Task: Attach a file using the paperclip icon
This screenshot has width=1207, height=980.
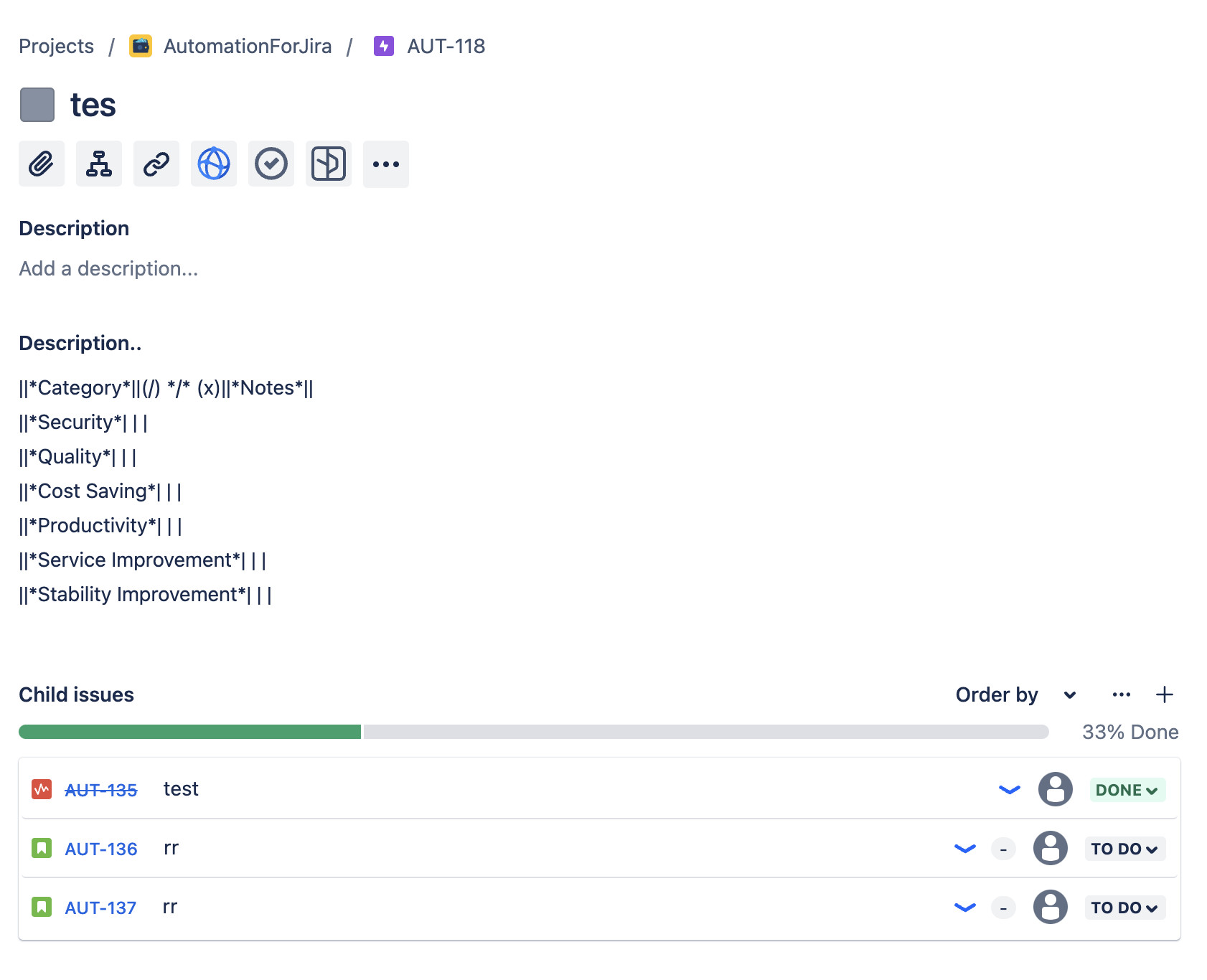Action: (41, 164)
